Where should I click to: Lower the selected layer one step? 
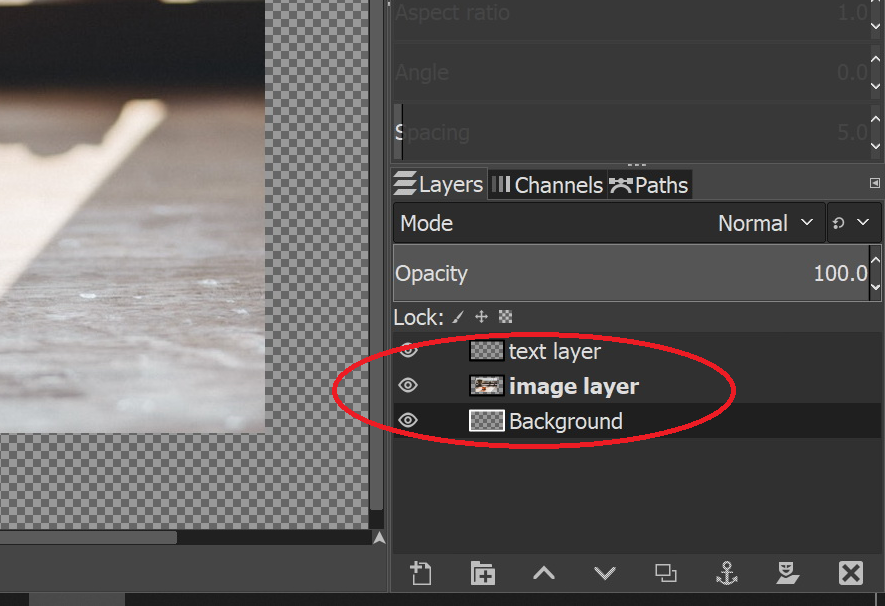[x=604, y=573]
